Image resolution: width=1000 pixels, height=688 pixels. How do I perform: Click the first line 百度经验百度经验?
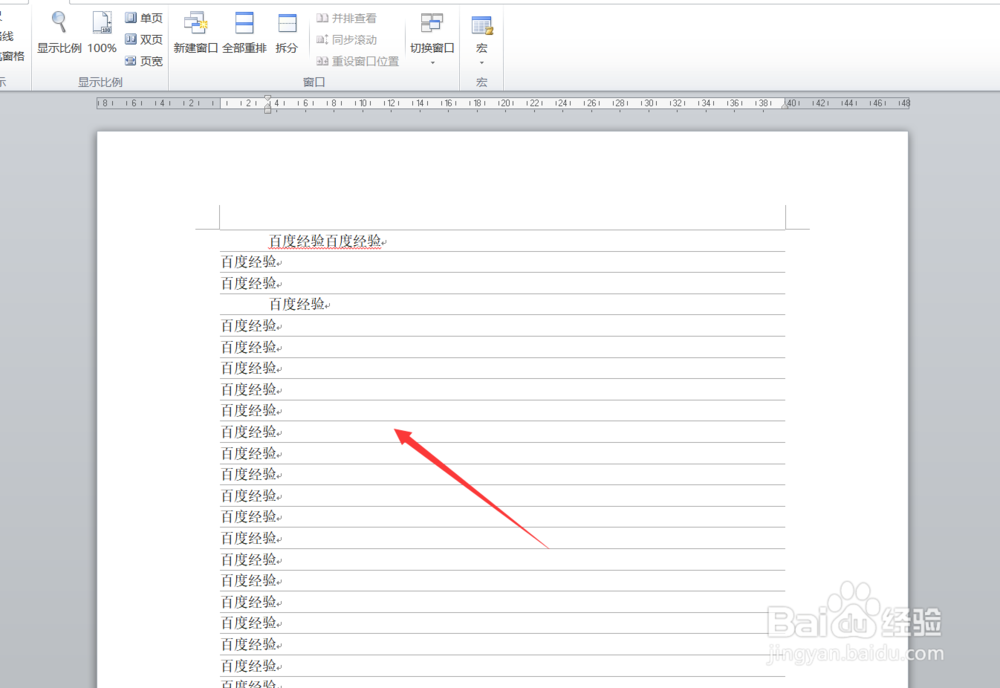click(325, 241)
